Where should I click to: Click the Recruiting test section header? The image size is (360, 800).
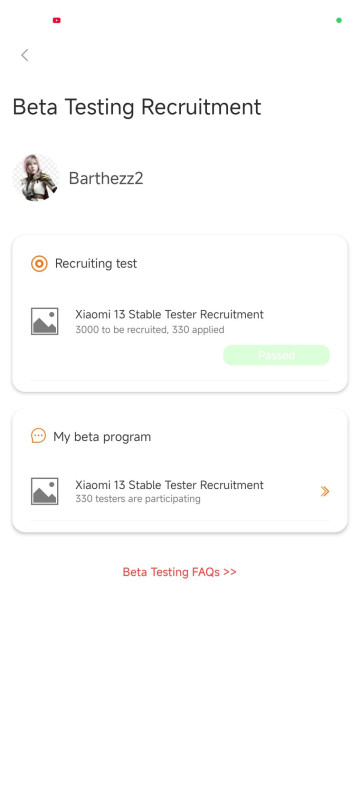pos(96,264)
